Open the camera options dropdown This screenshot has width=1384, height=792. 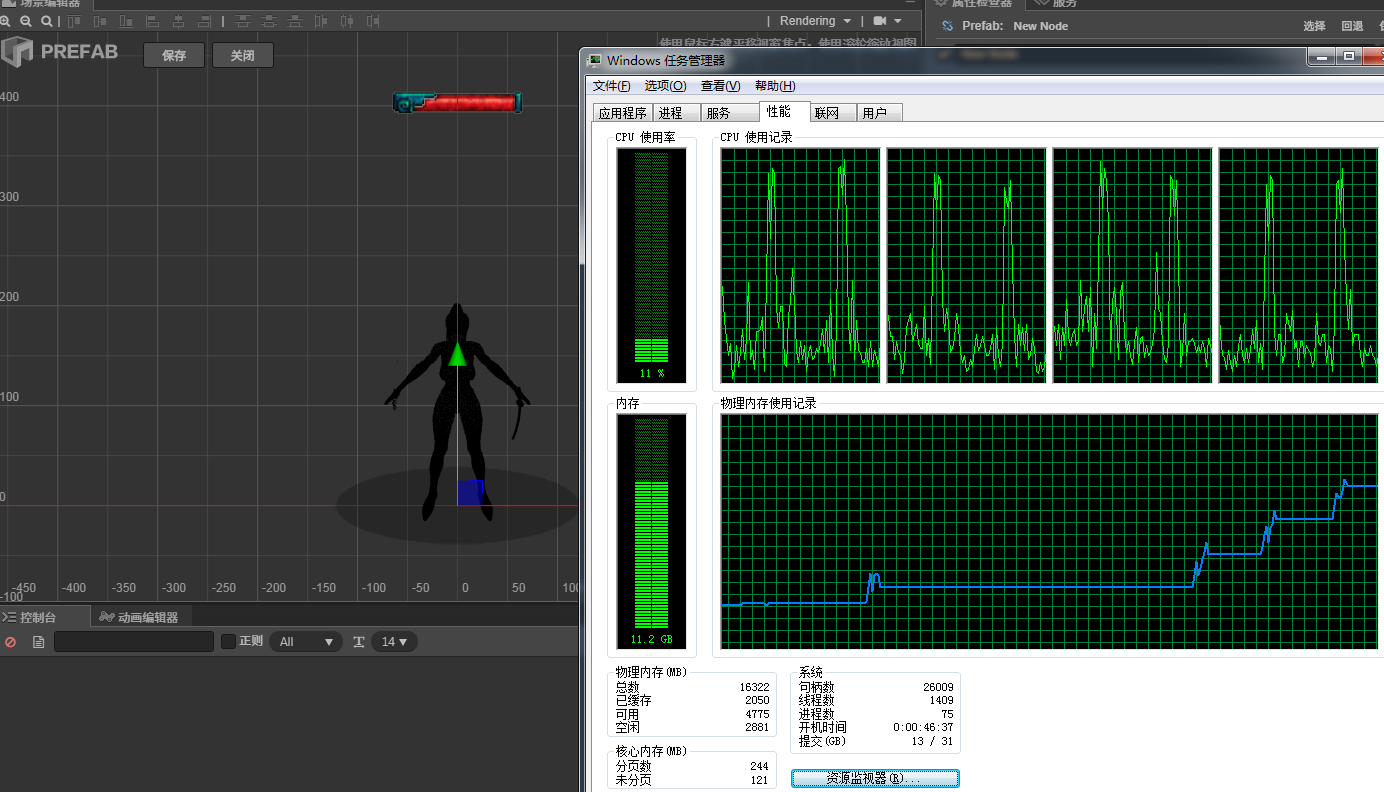click(x=887, y=21)
